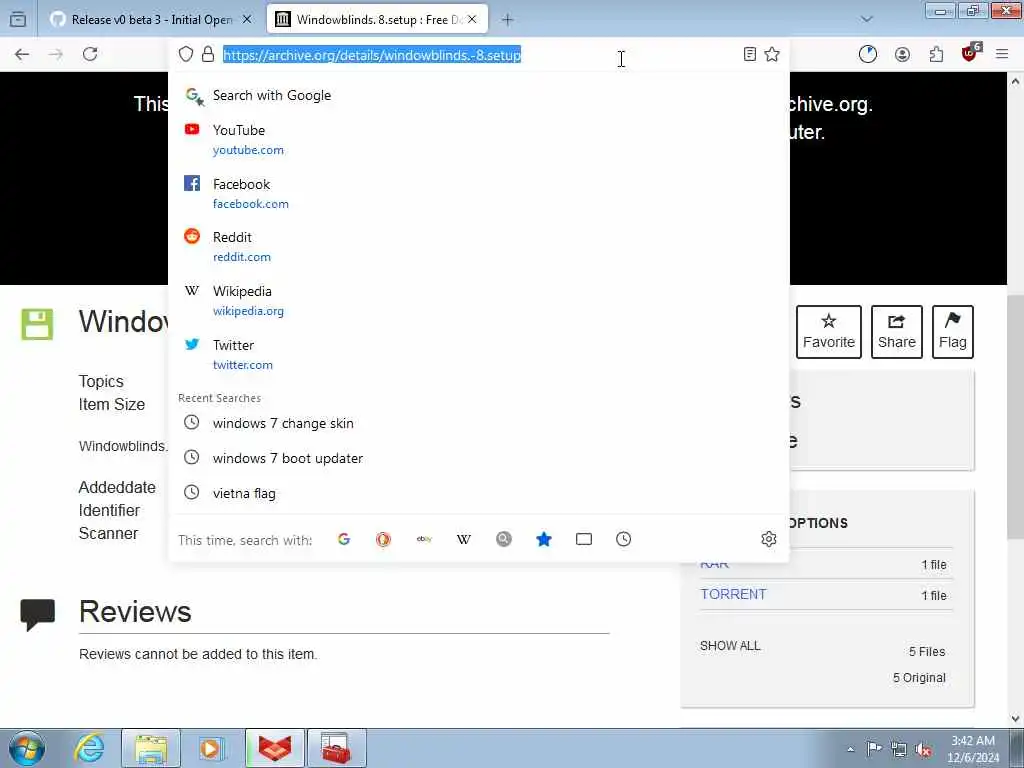This screenshot has height=768, width=1024.
Task: Search bookmarks using the blue star icon
Action: [x=543, y=539]
